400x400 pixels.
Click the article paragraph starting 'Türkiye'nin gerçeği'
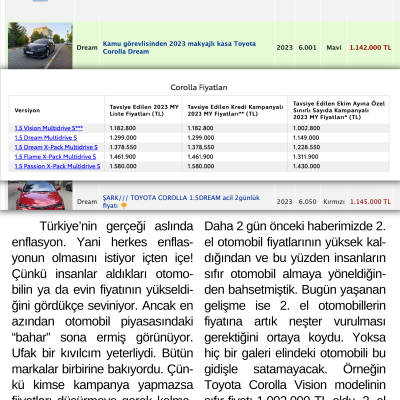(102, 310)
